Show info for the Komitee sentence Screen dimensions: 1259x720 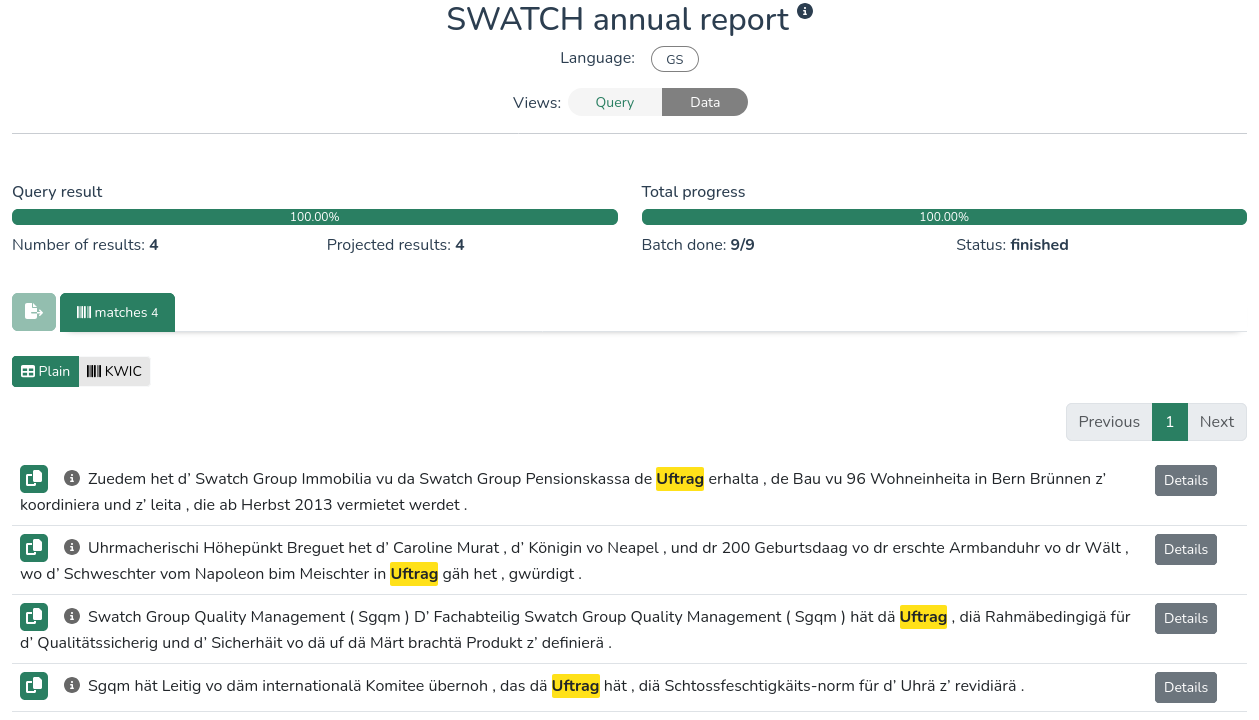(72, 686)
